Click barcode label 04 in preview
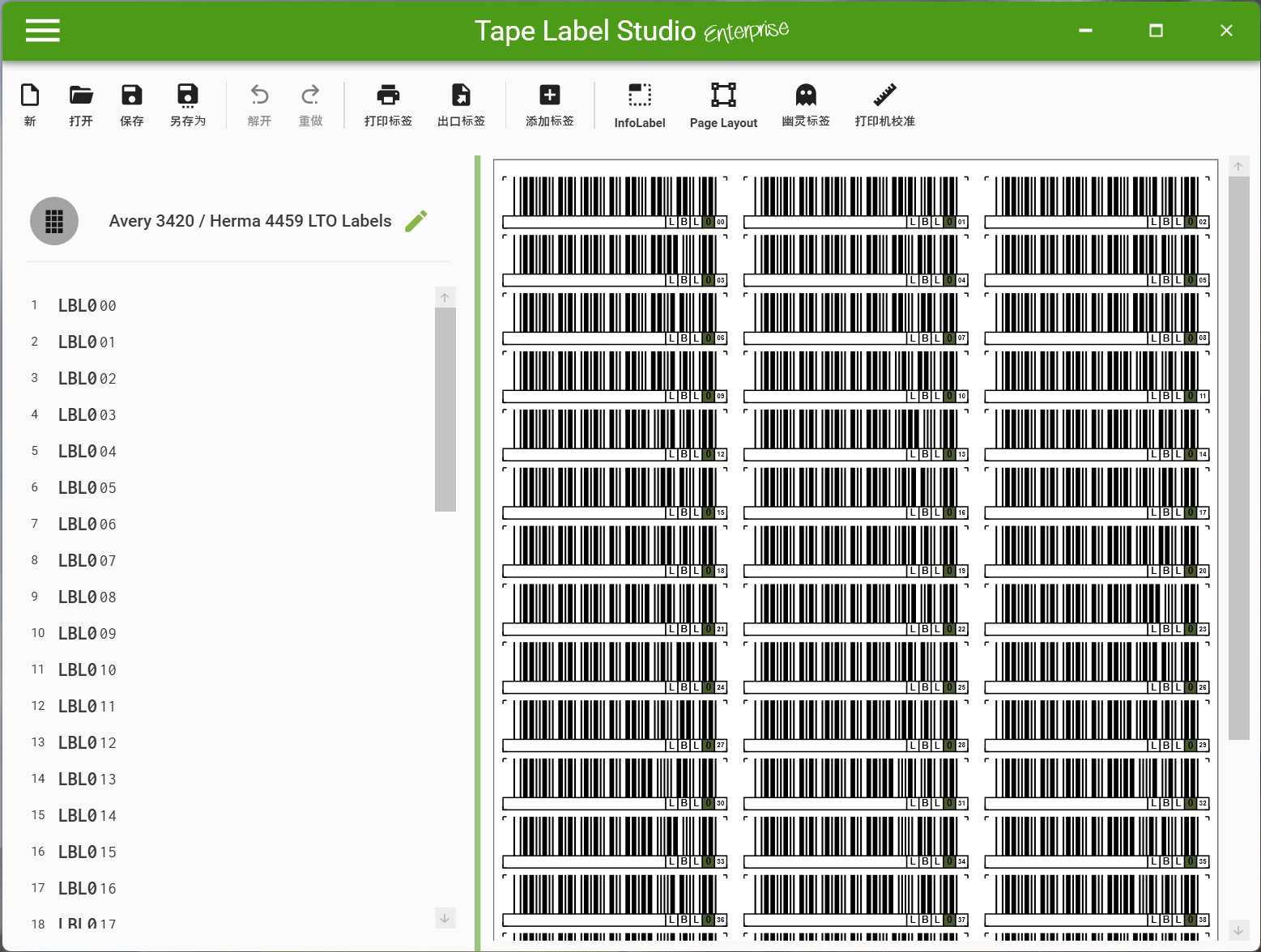The height and width of the screenshot is (952, 1261). click(x=856, y=261)
